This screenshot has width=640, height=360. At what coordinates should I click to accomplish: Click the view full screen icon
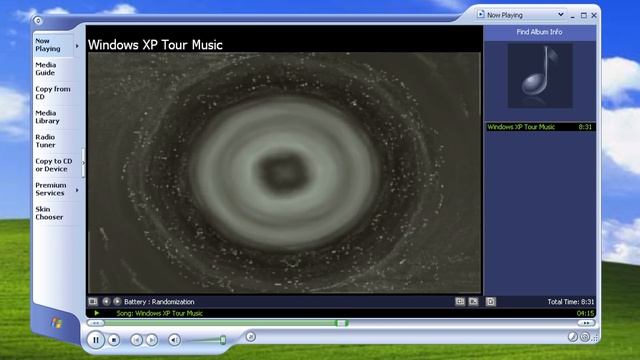coord(473,301)
